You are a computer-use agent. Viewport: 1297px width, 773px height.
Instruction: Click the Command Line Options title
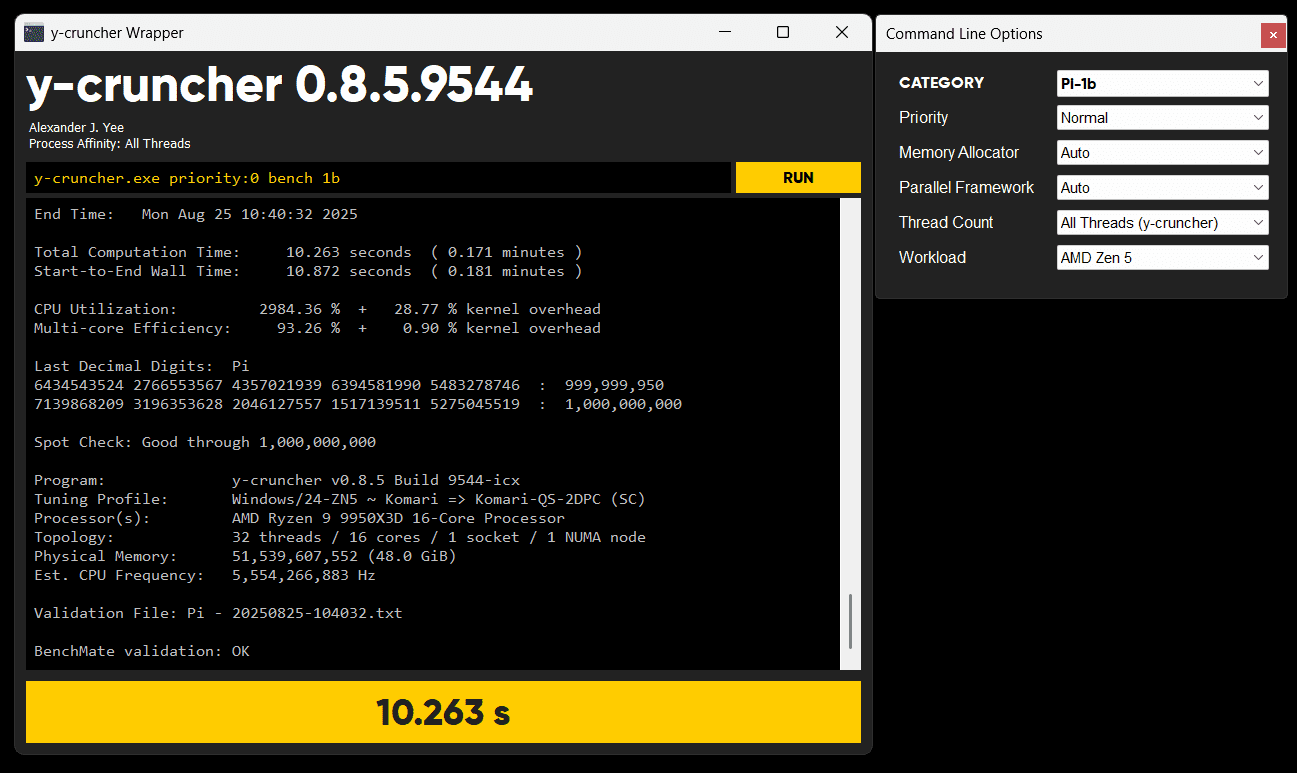[964, 34]
